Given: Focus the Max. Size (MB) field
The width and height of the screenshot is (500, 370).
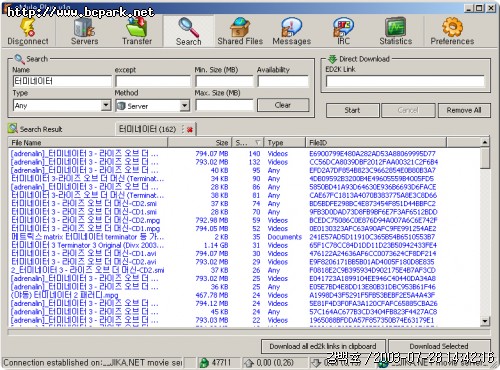Looking at the screenshot, I should tap(224, 105).
